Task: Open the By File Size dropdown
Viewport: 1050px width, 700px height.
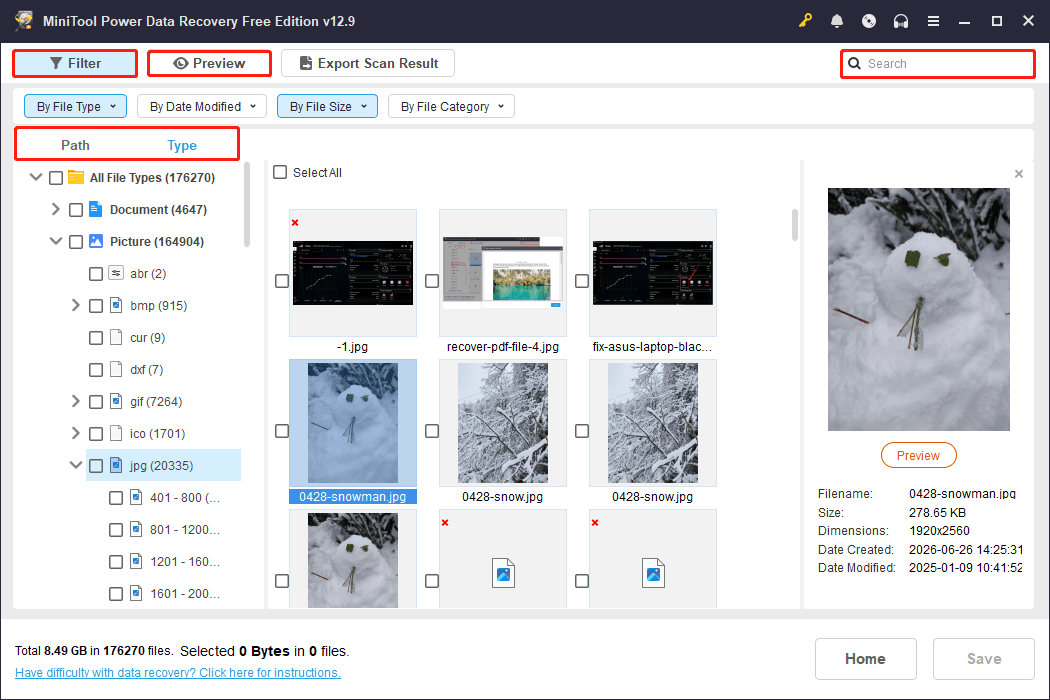Action: coord(327,107)
